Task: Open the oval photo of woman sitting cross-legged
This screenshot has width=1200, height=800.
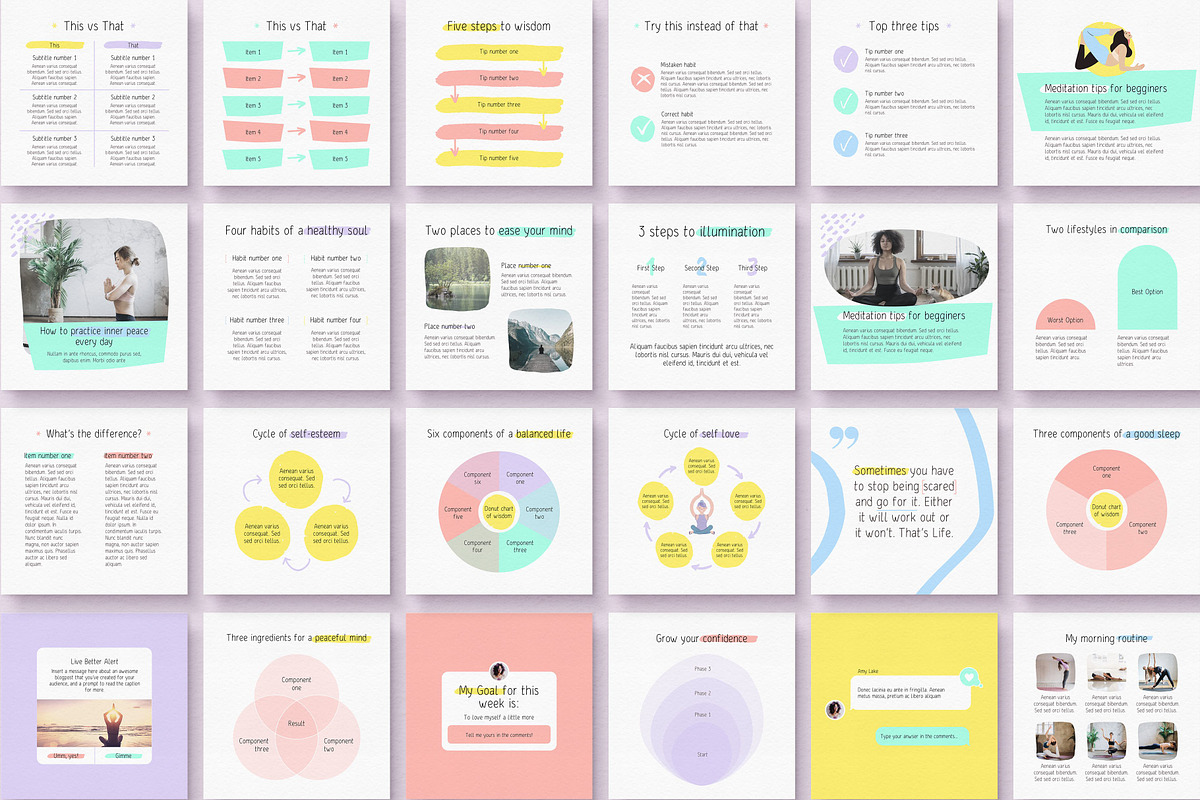Action: pyautogui.click(x=907, y=268)
